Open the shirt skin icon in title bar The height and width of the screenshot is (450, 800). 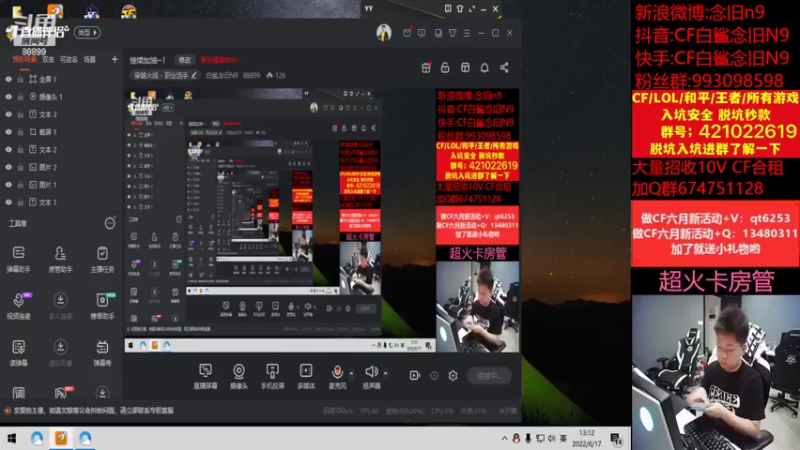[x=453, y=33]
